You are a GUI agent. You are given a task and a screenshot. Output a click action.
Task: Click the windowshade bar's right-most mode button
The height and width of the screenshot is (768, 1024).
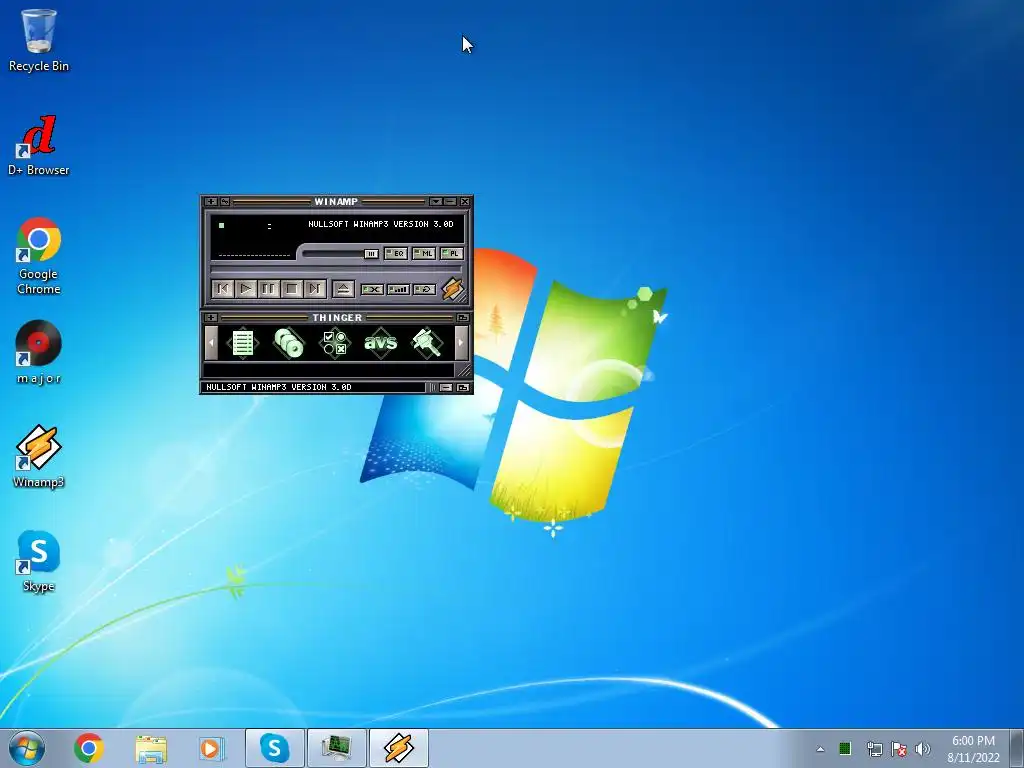click(463, 388)
